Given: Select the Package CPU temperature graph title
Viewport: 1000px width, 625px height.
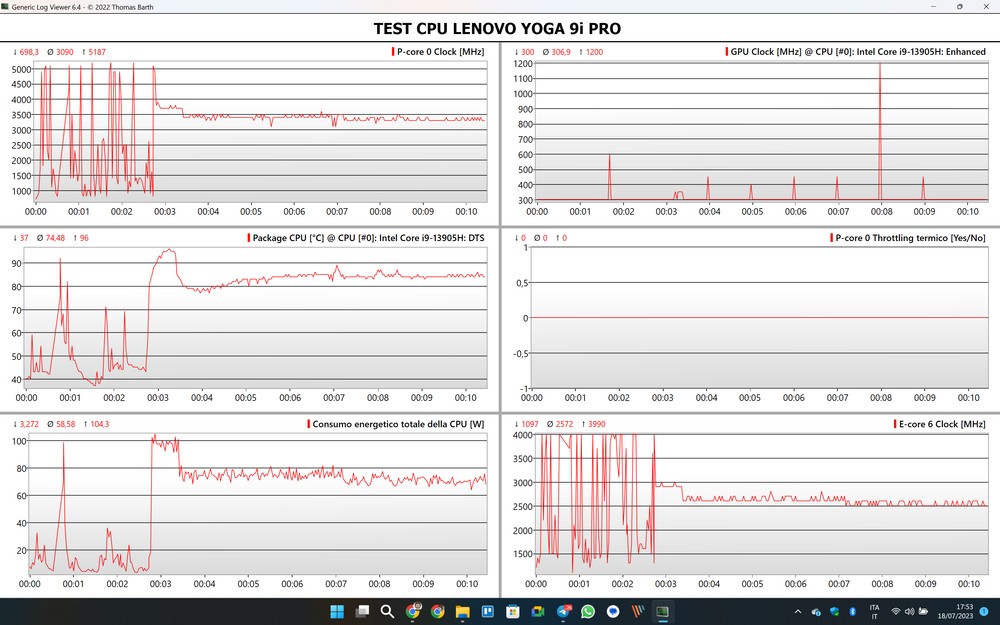Looking at the screenshot, I should pos(370,238).
